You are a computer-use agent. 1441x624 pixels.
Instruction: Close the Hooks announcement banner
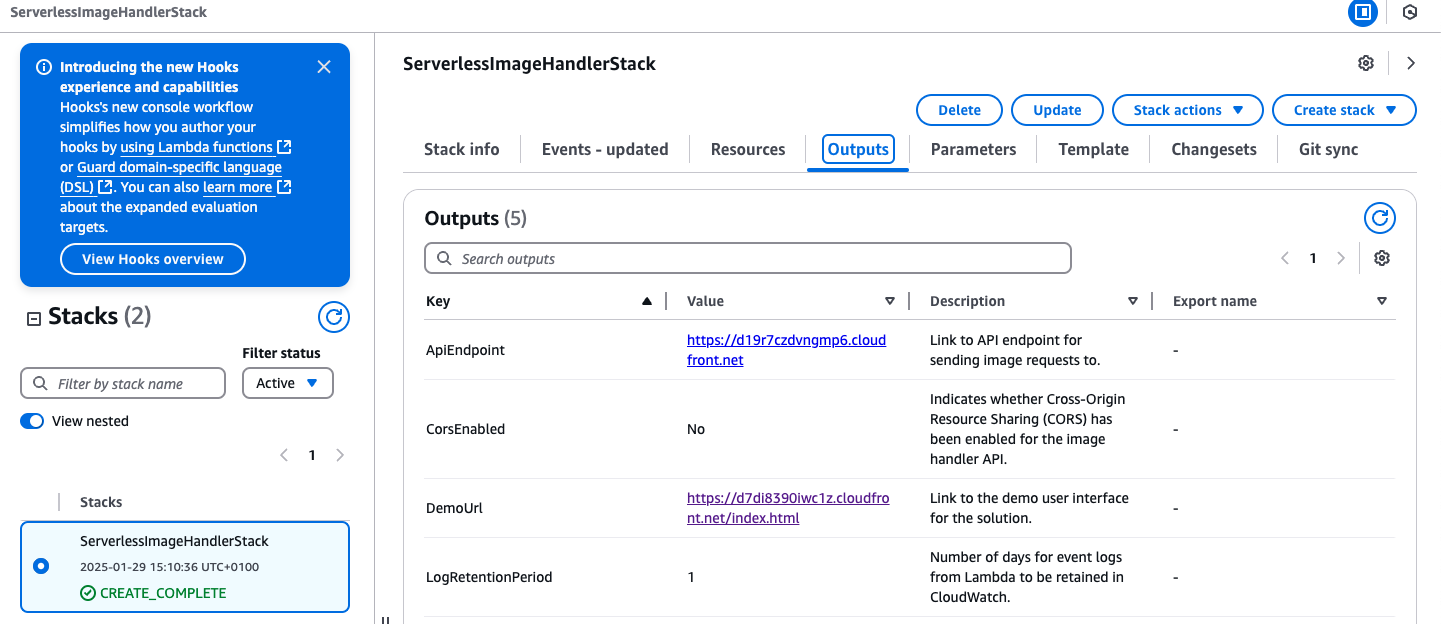click(x=324, y=67)
